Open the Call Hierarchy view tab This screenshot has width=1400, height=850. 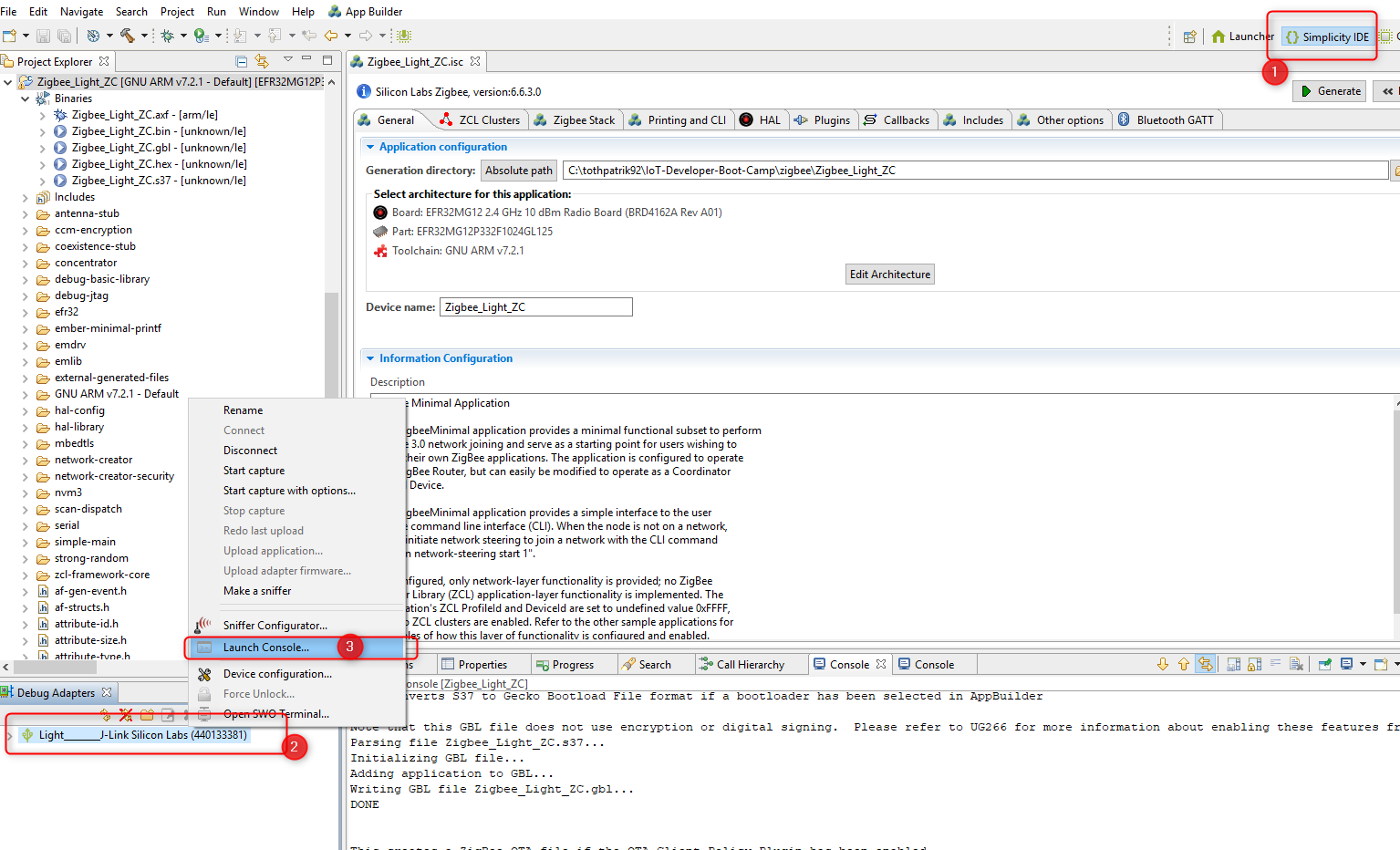741,664
